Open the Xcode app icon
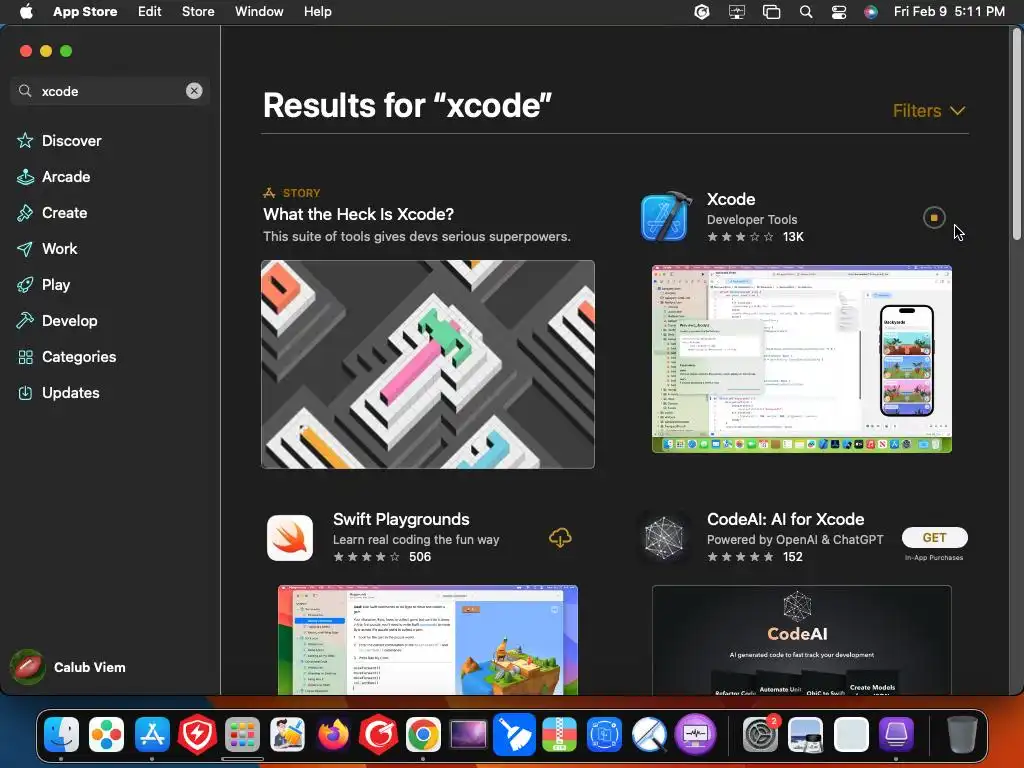The width and height of the screenshot is (1024, 768). click(x=665, y=216)
